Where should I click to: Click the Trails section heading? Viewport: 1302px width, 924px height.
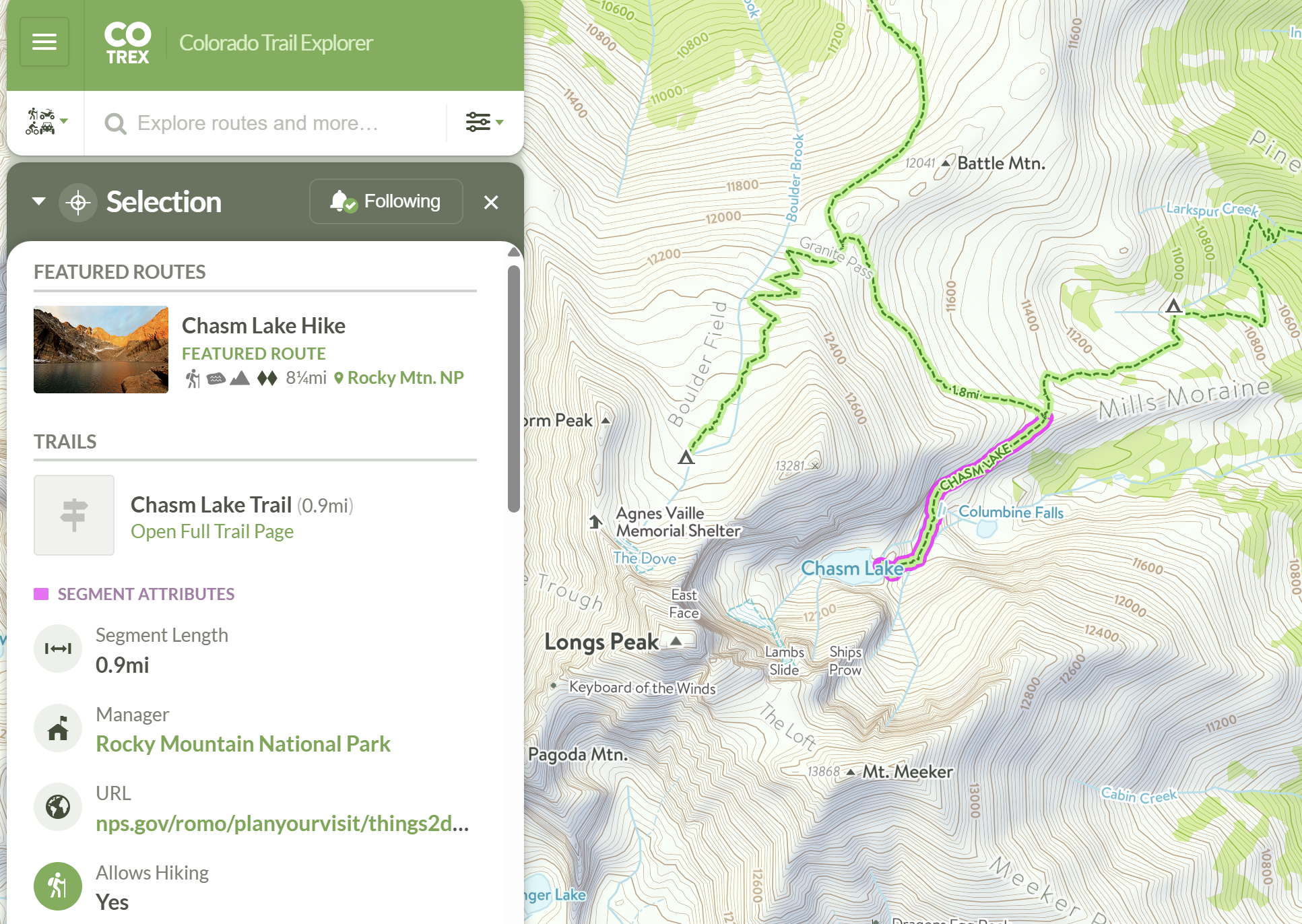(65, 442)
